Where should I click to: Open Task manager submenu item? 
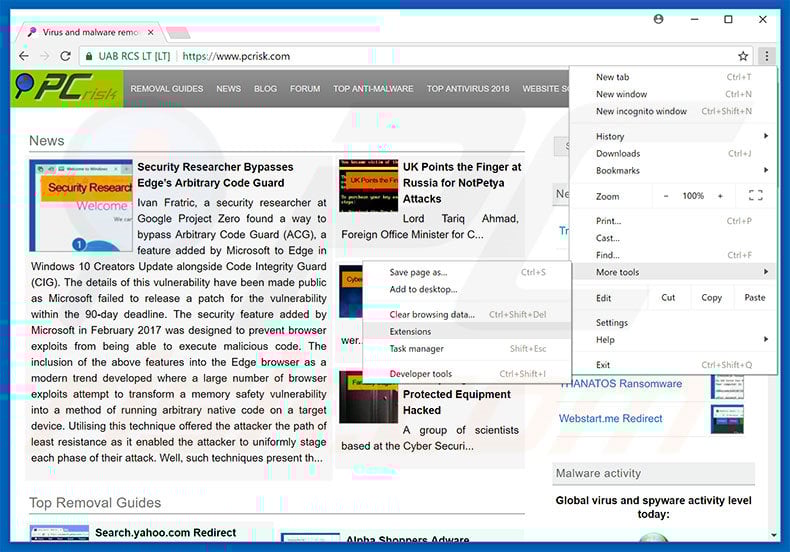tap(467, 349)
